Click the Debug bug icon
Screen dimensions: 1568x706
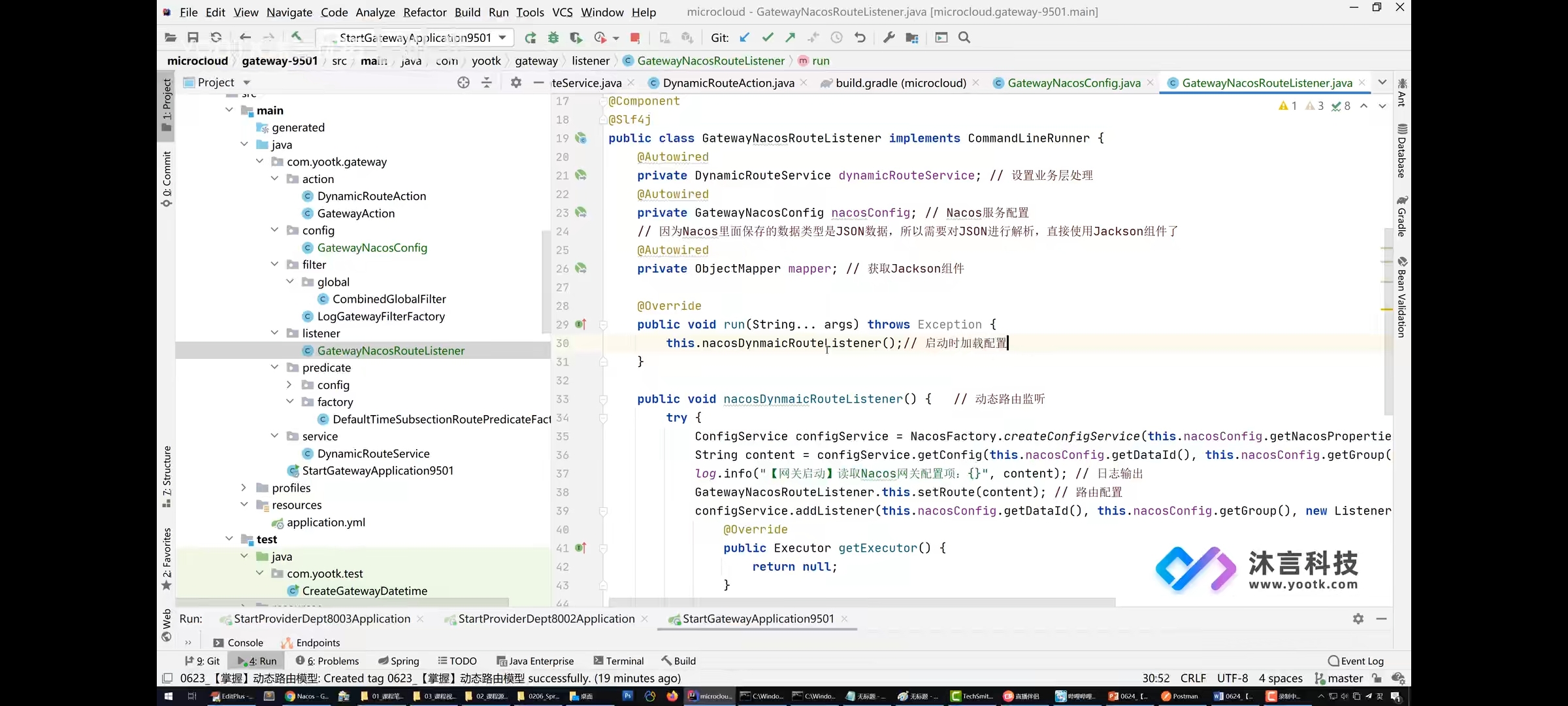click(x=553, y=37)
